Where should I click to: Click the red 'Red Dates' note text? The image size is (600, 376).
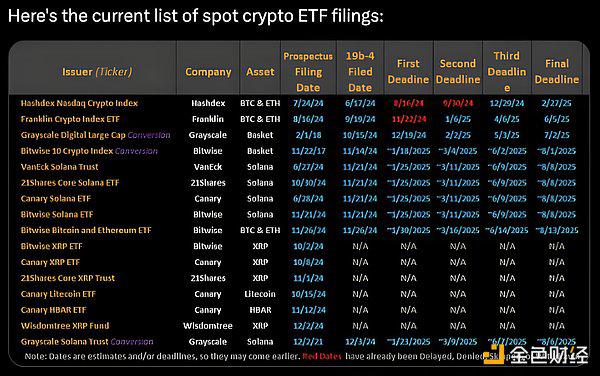tap(321, 356)
